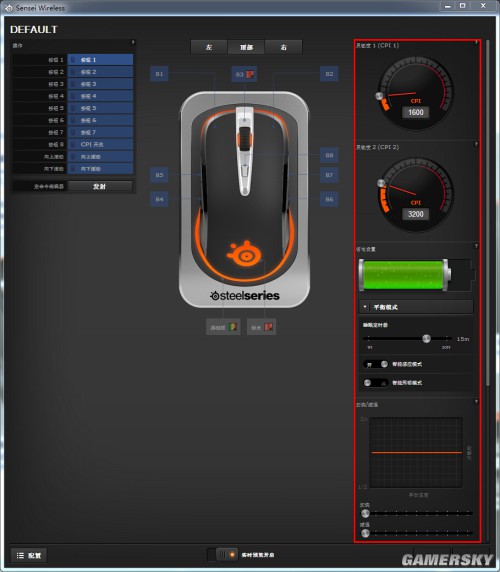Click the sleep timer slider handle
Viewport: 500px width, 572px height.
(x=426, y=339)
